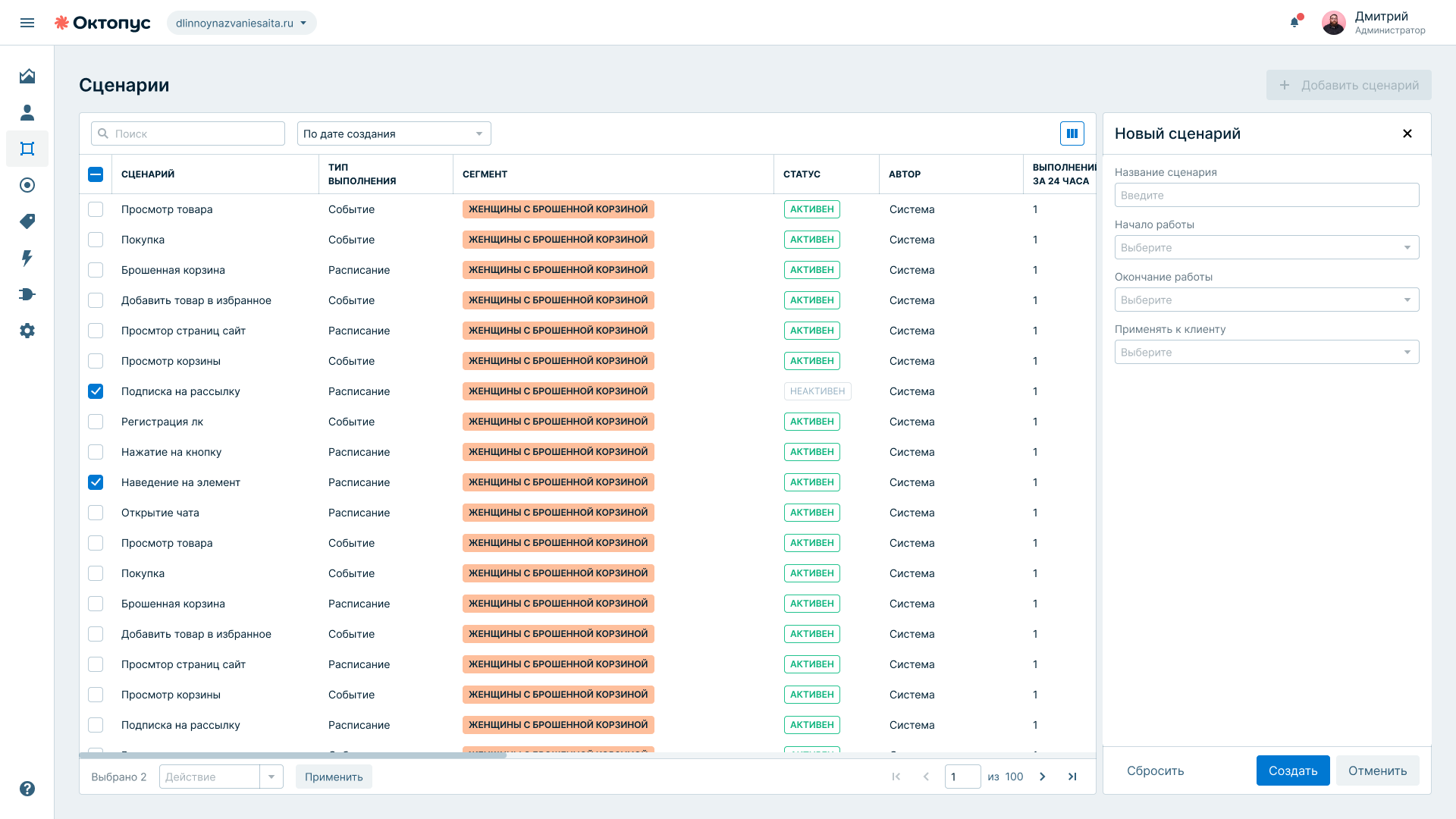Open the lightning bolt icon in sidebar
Image resolution: width=1456 pixels, height=819 pixels.
(x=27, y=258)
